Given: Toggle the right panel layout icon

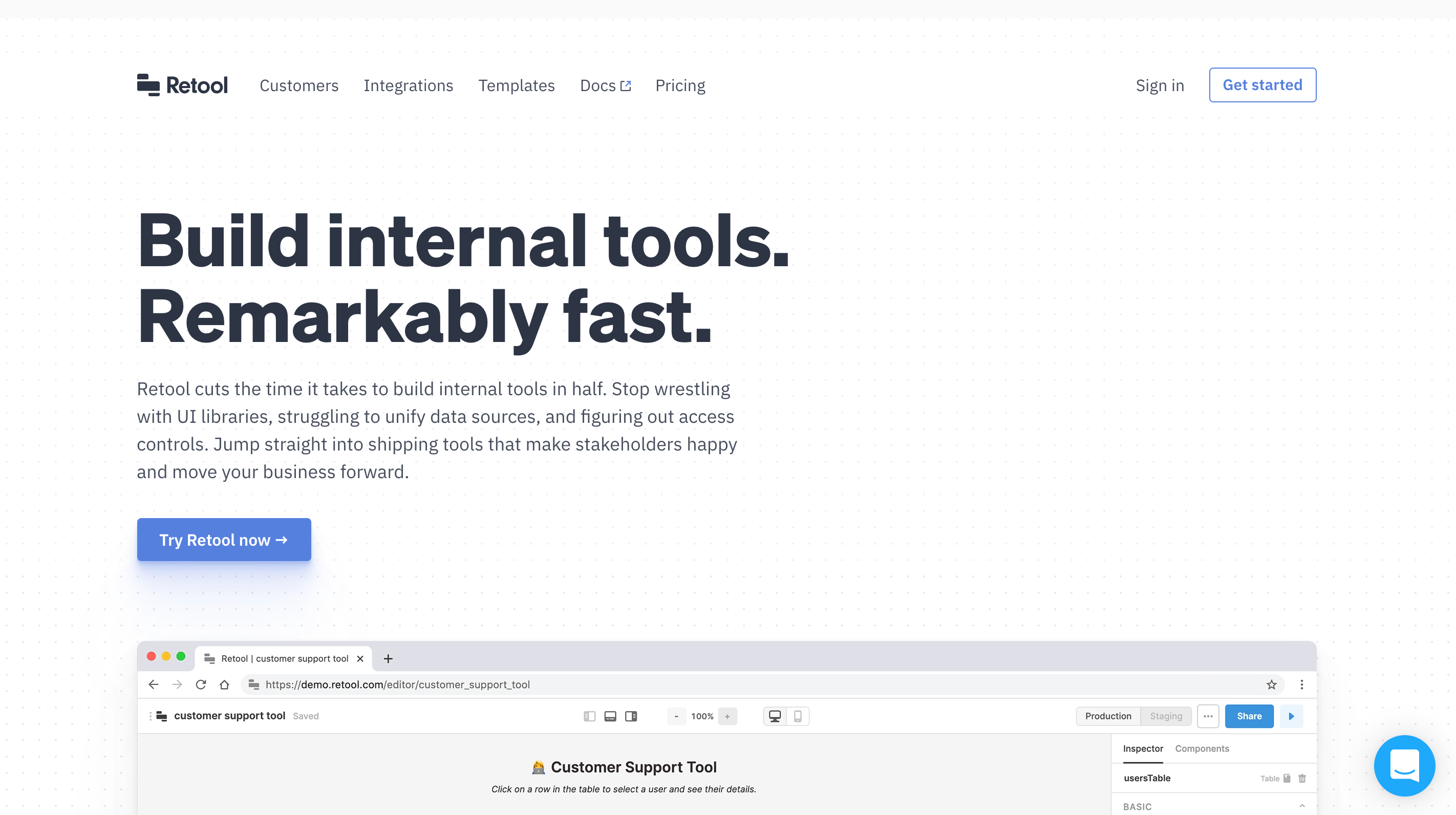Looking at the screenshot, I should point(631,716).
